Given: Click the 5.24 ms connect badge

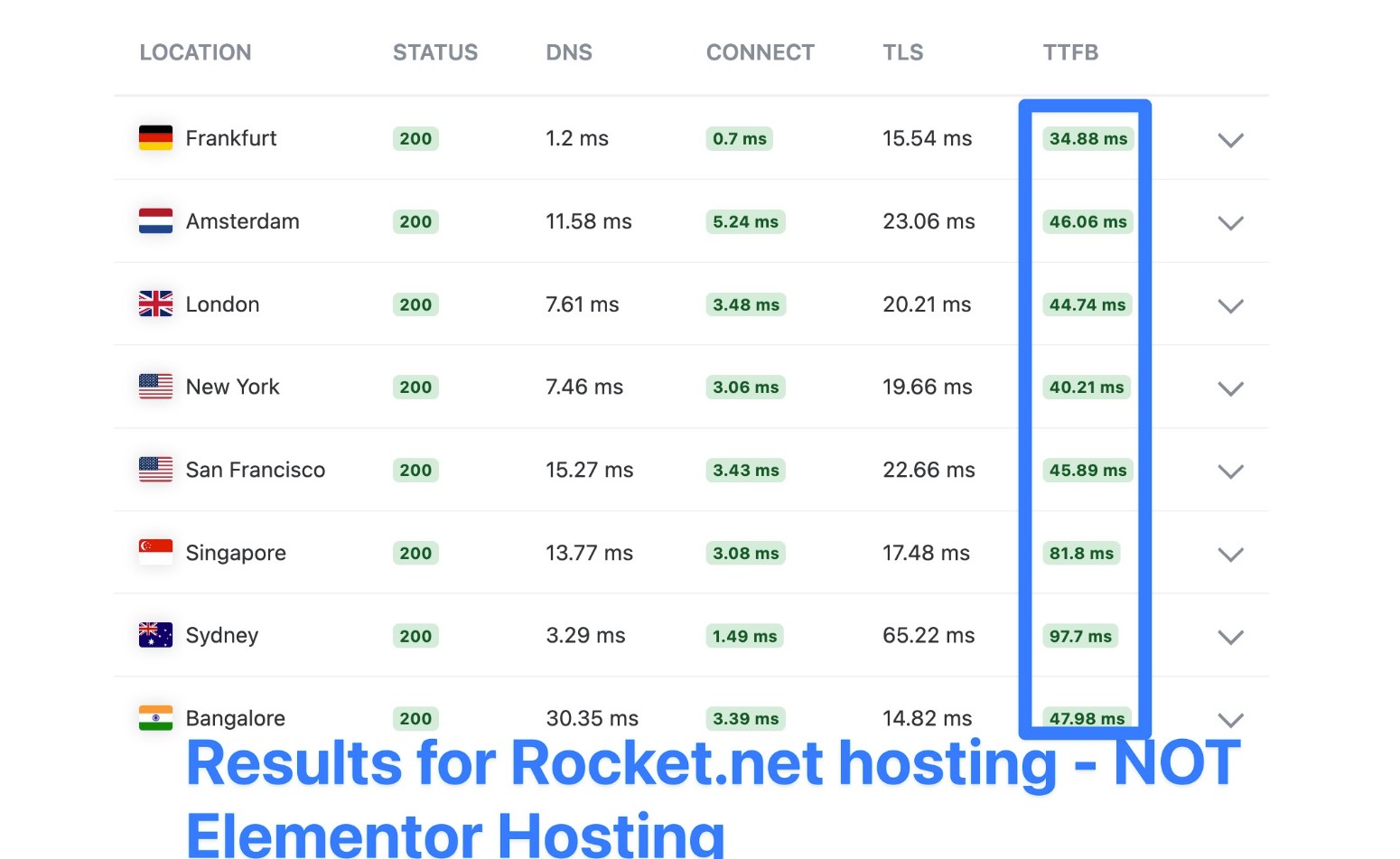Looking at the screenshot, I should 746,221.
